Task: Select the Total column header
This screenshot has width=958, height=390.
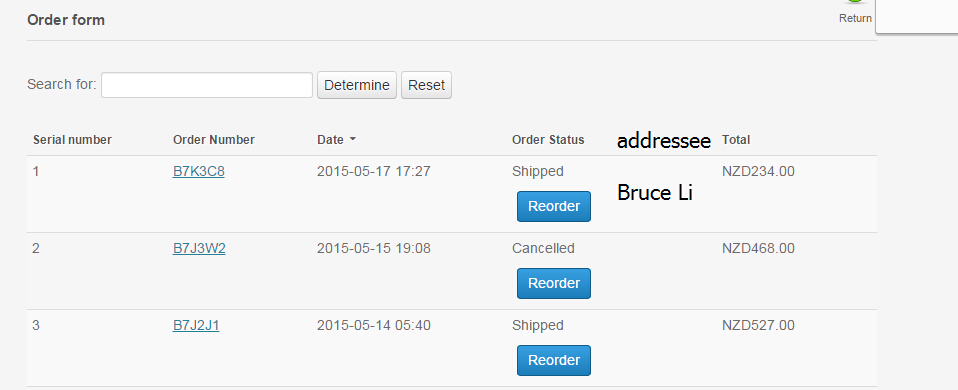Action: point(736,140)
